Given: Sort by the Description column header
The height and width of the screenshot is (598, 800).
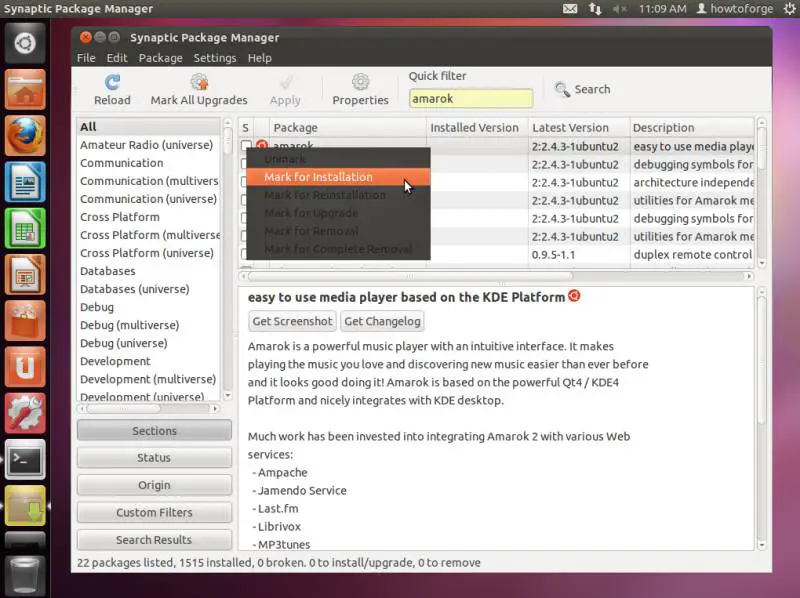Looking at the screenshot, I should point(691,128).
